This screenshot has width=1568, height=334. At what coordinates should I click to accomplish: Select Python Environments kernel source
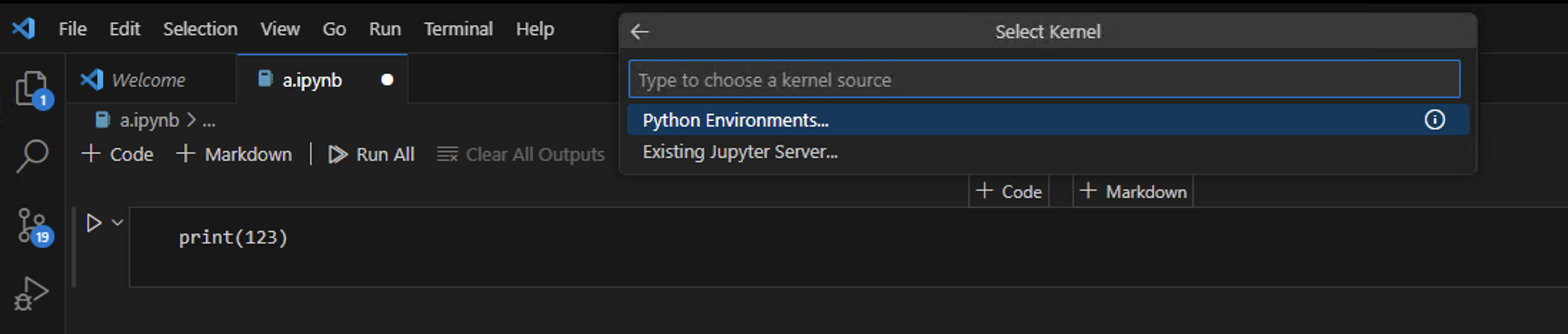coord(735,120)
